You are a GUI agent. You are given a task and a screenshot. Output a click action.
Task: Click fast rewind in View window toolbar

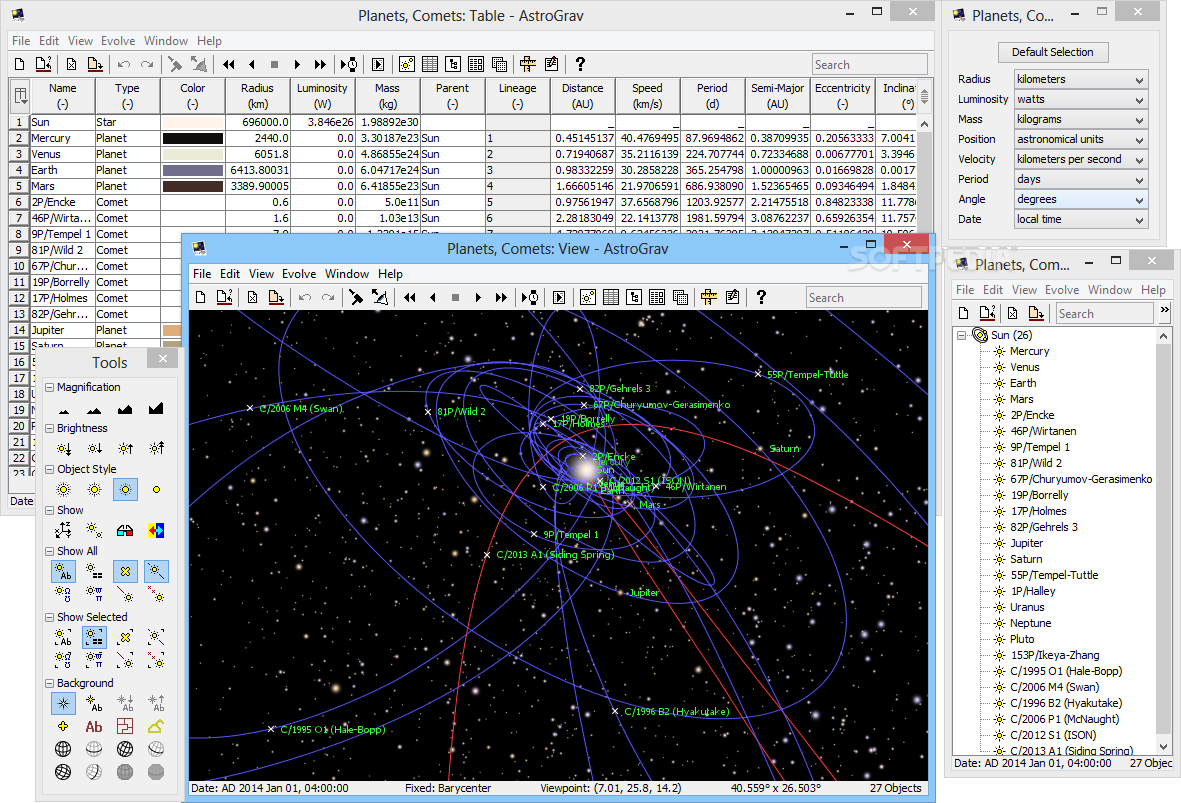point(409,298)
